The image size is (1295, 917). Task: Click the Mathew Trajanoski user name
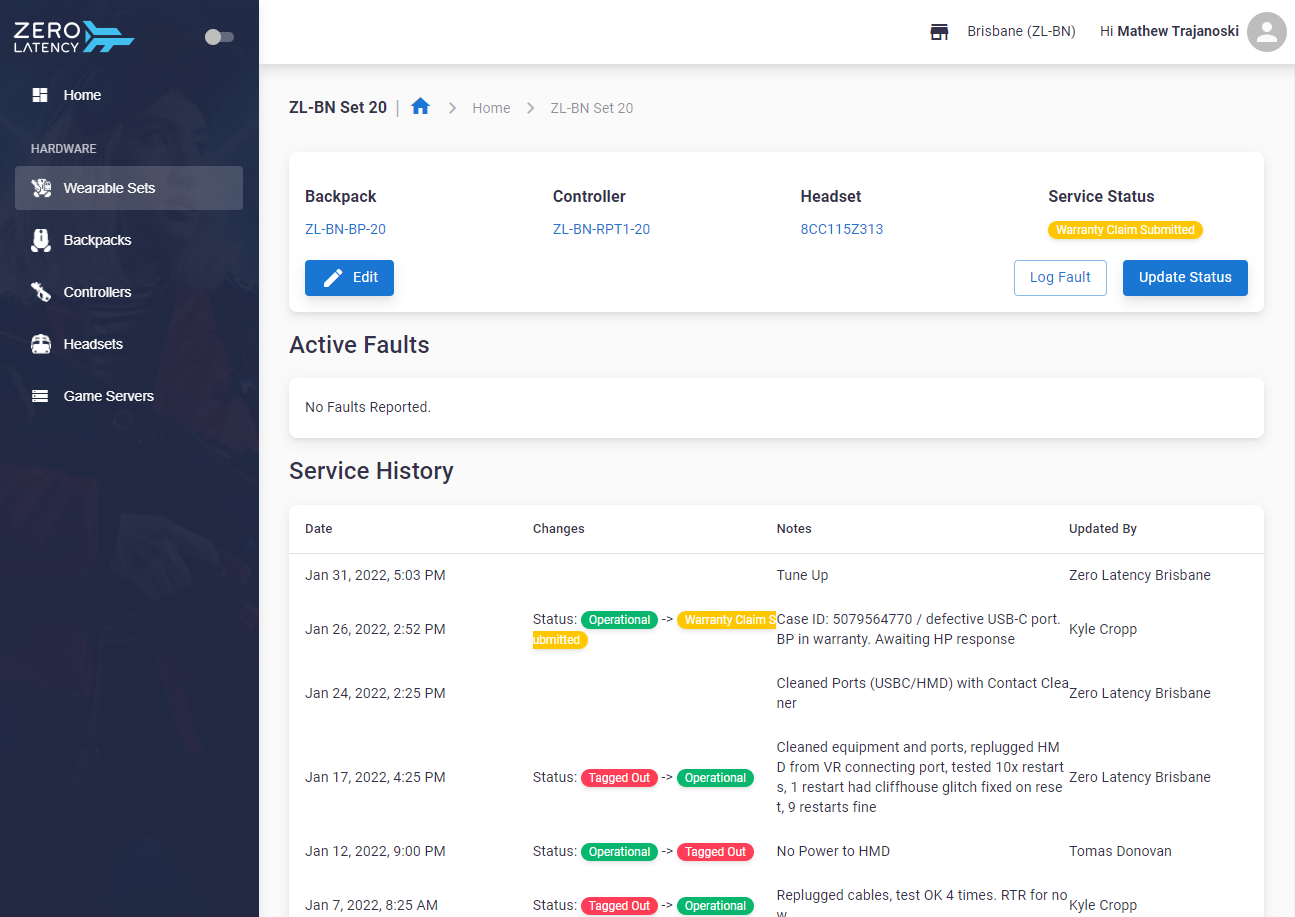click(x=1178, y=32)
